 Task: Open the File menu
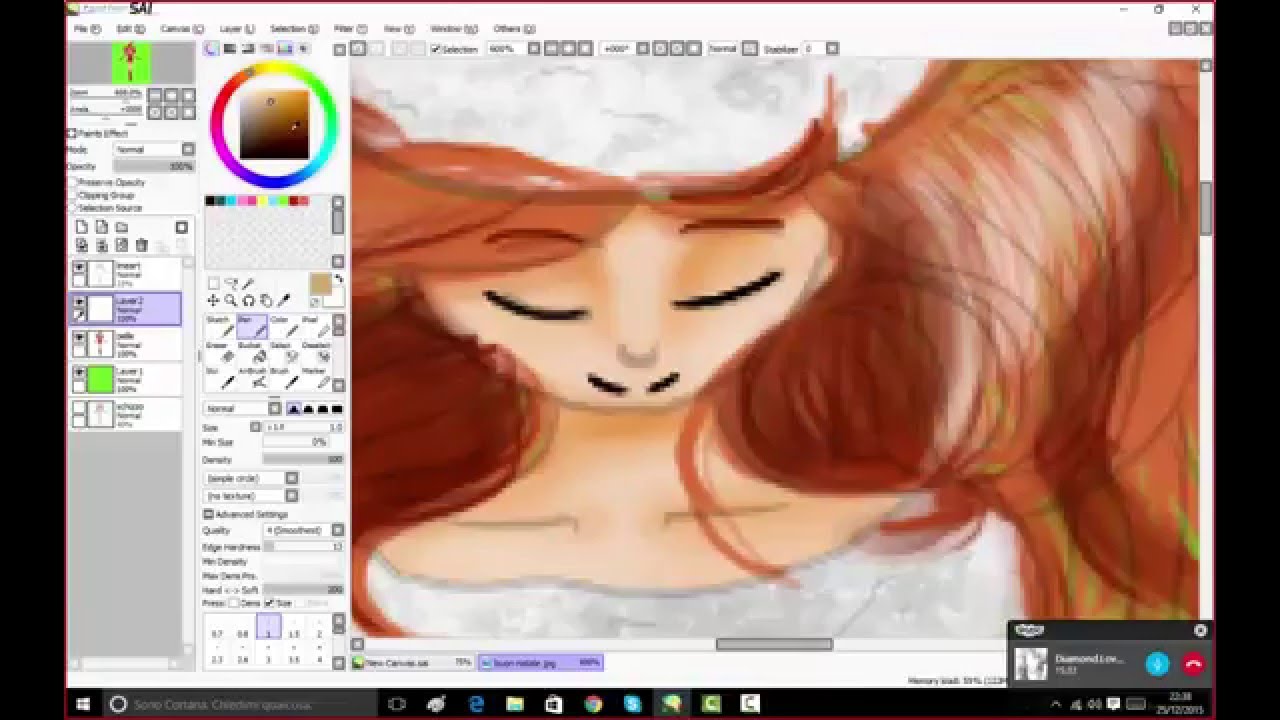tap(86, 29)
